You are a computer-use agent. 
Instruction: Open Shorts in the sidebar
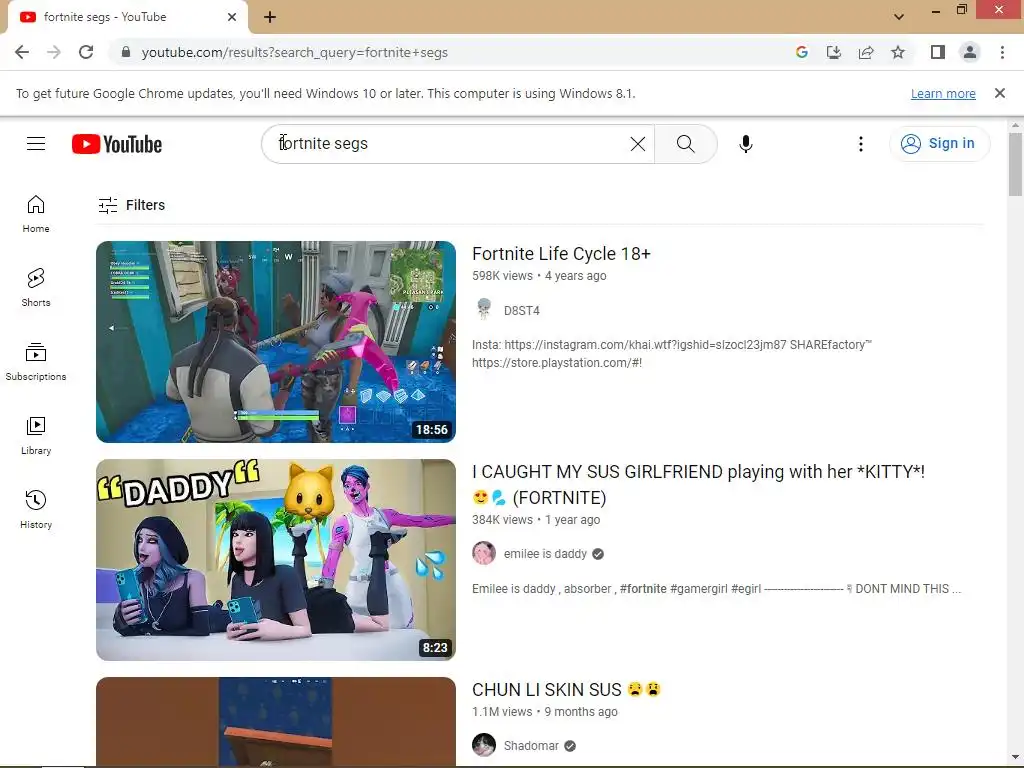[36, 288]
